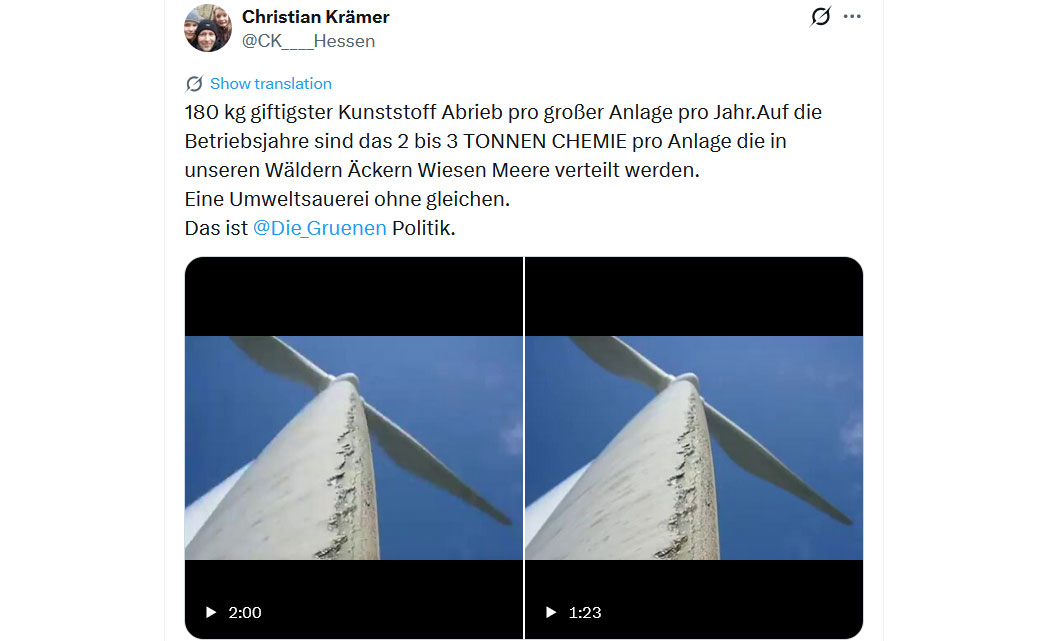Play the 2:00 video
Screen dimensions: 1050x641
click(211, 612)
